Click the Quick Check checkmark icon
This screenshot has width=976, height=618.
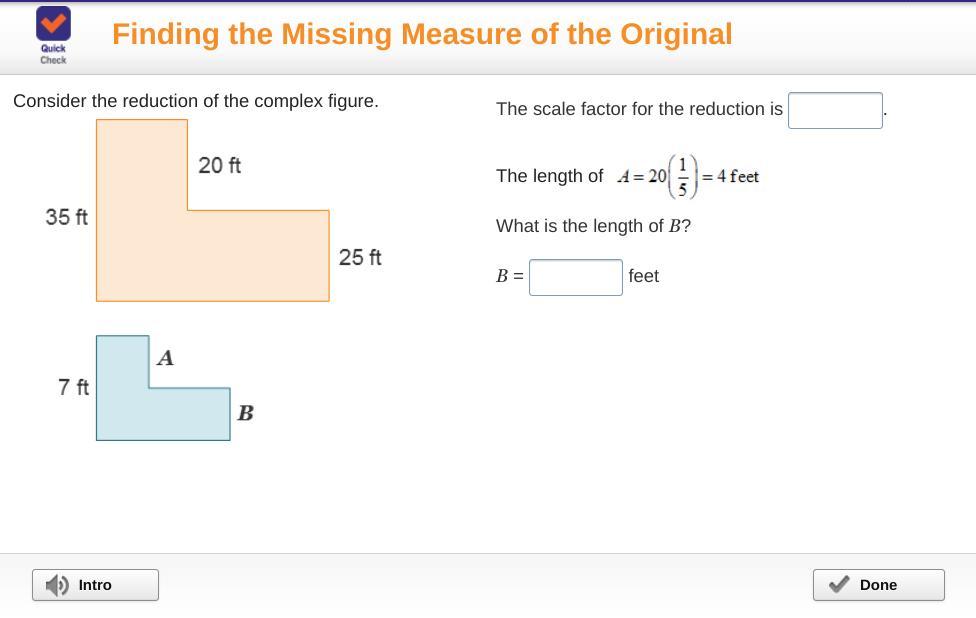point(53,24)
